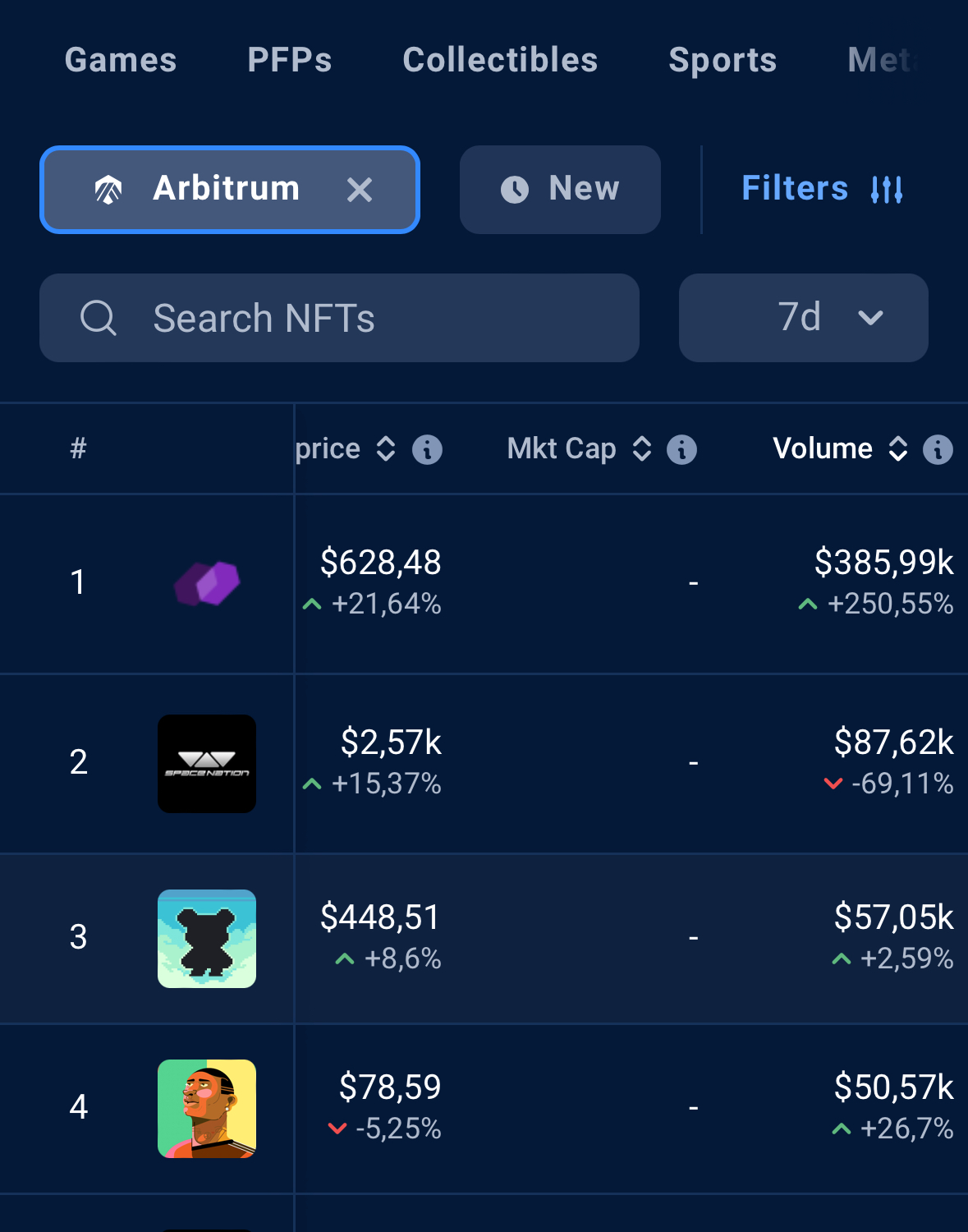Click the info icon next to price
968x1232 pixels.
(x=427, y=449)
